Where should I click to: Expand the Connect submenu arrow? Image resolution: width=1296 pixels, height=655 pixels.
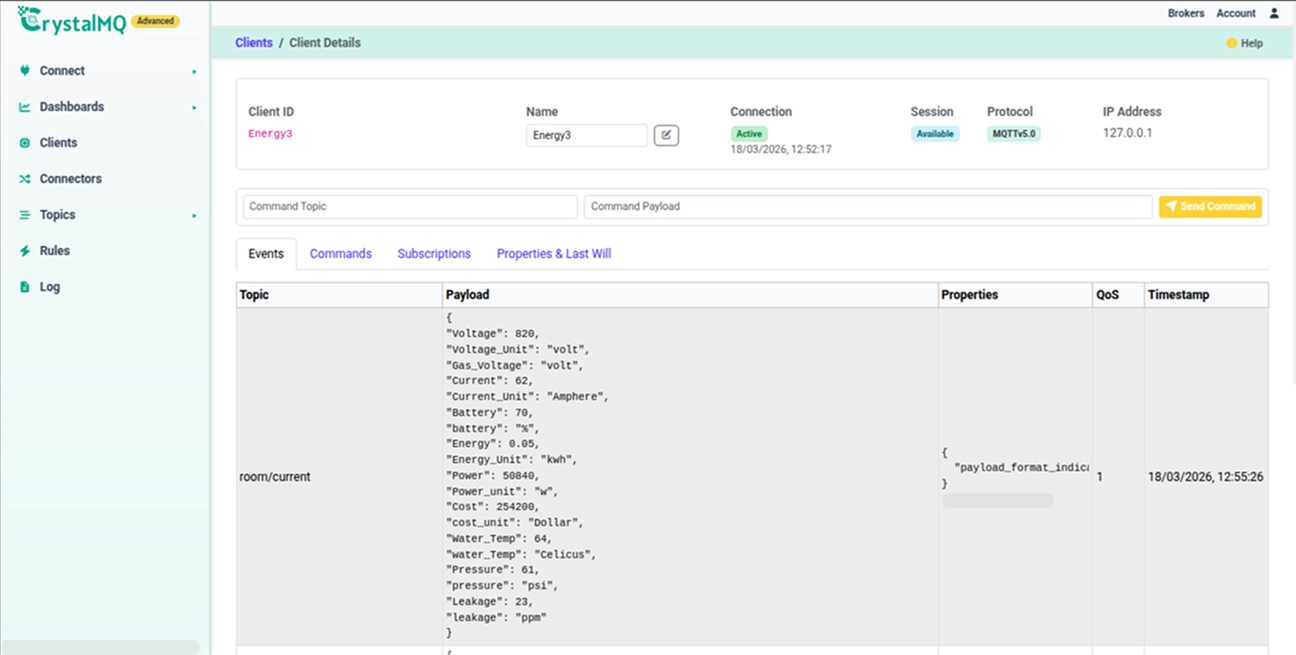click(195, 72)
